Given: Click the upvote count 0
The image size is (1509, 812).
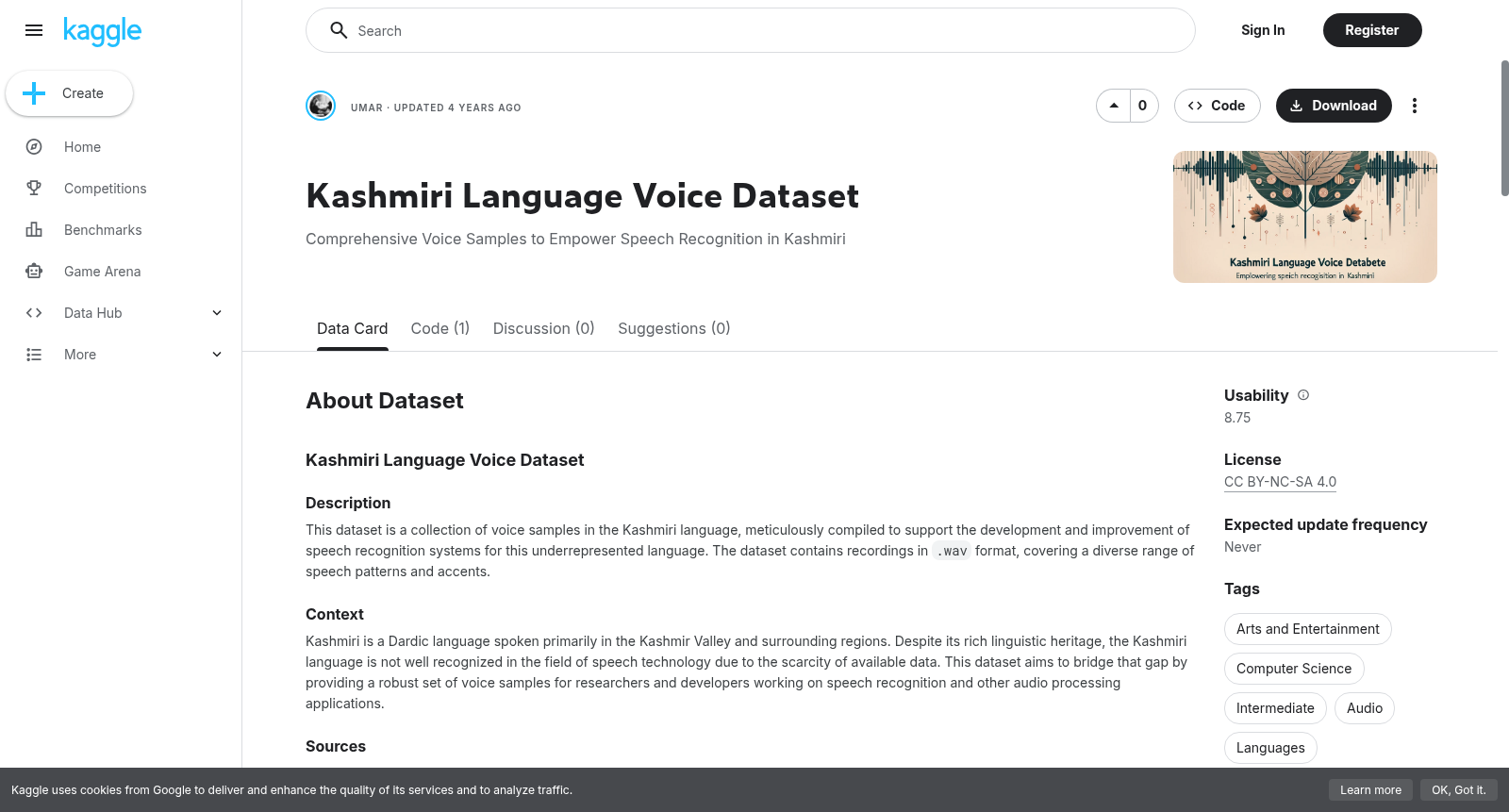Looking at the screenshot, I should pyautogui.click(x=1143, y=106).
